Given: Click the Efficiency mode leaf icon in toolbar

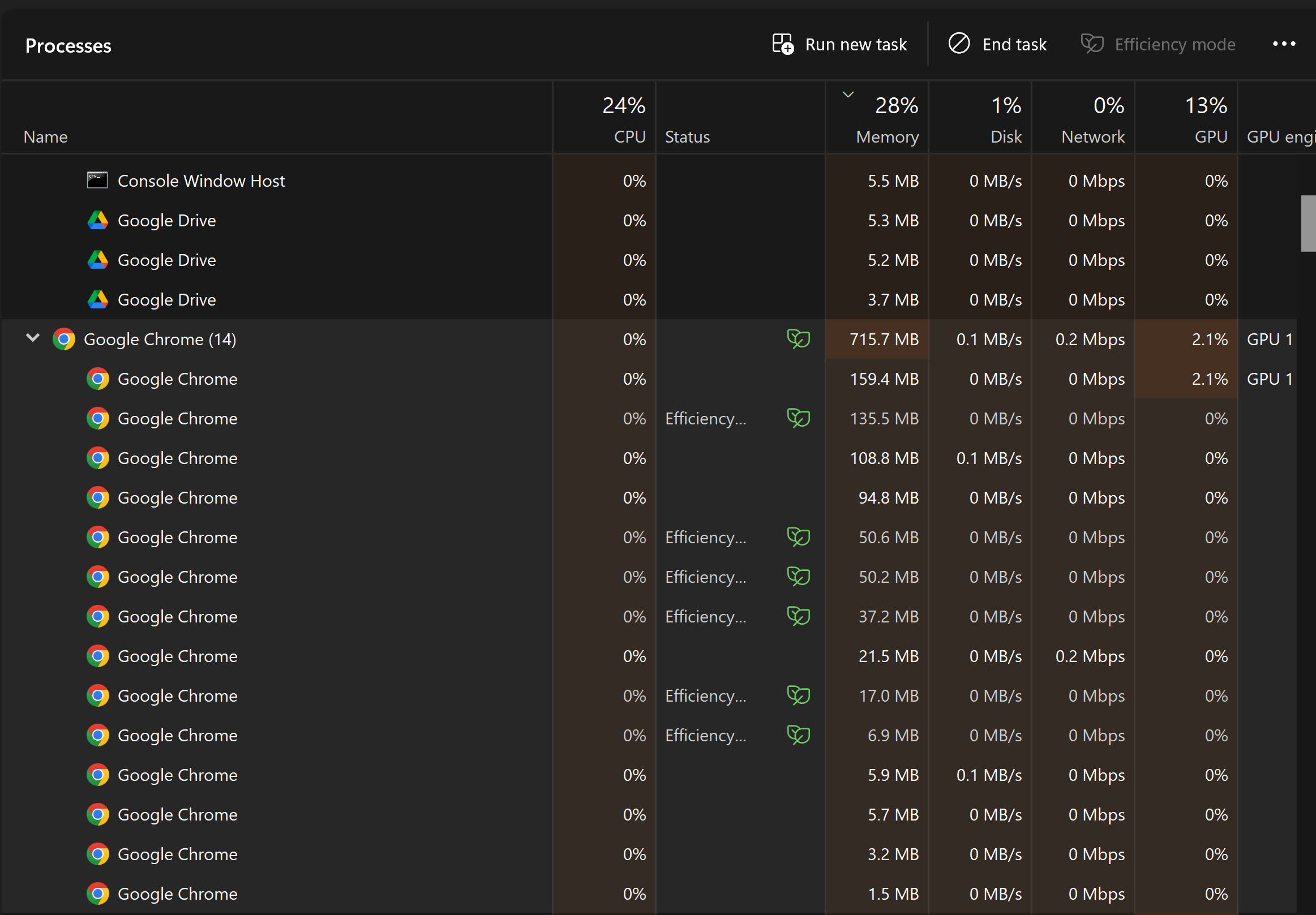Looking at the screenshot, I should [x=1092, y=44].
